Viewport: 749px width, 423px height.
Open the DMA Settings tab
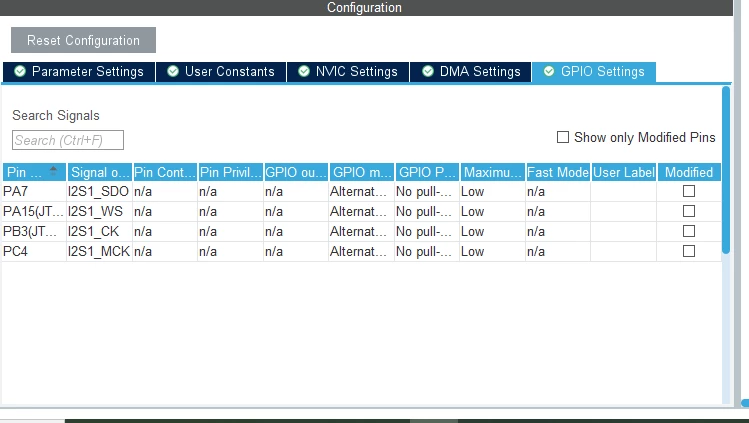point(471,72)
